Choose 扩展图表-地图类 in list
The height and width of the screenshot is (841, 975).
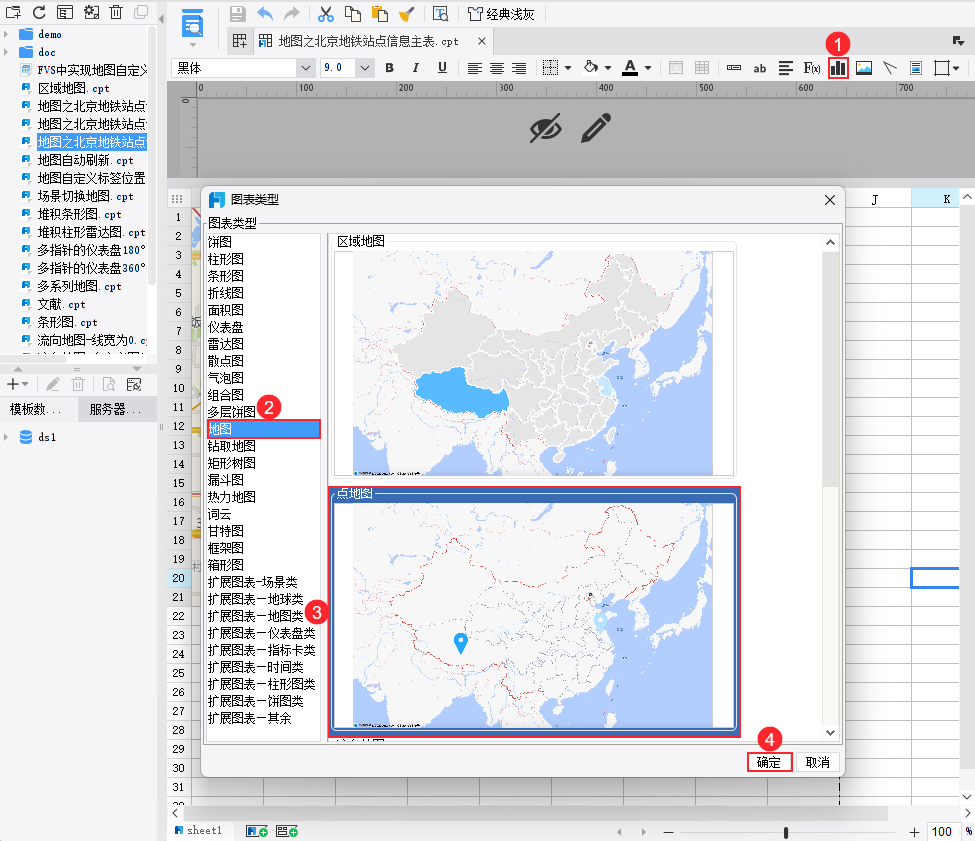(x=256, y=616)
